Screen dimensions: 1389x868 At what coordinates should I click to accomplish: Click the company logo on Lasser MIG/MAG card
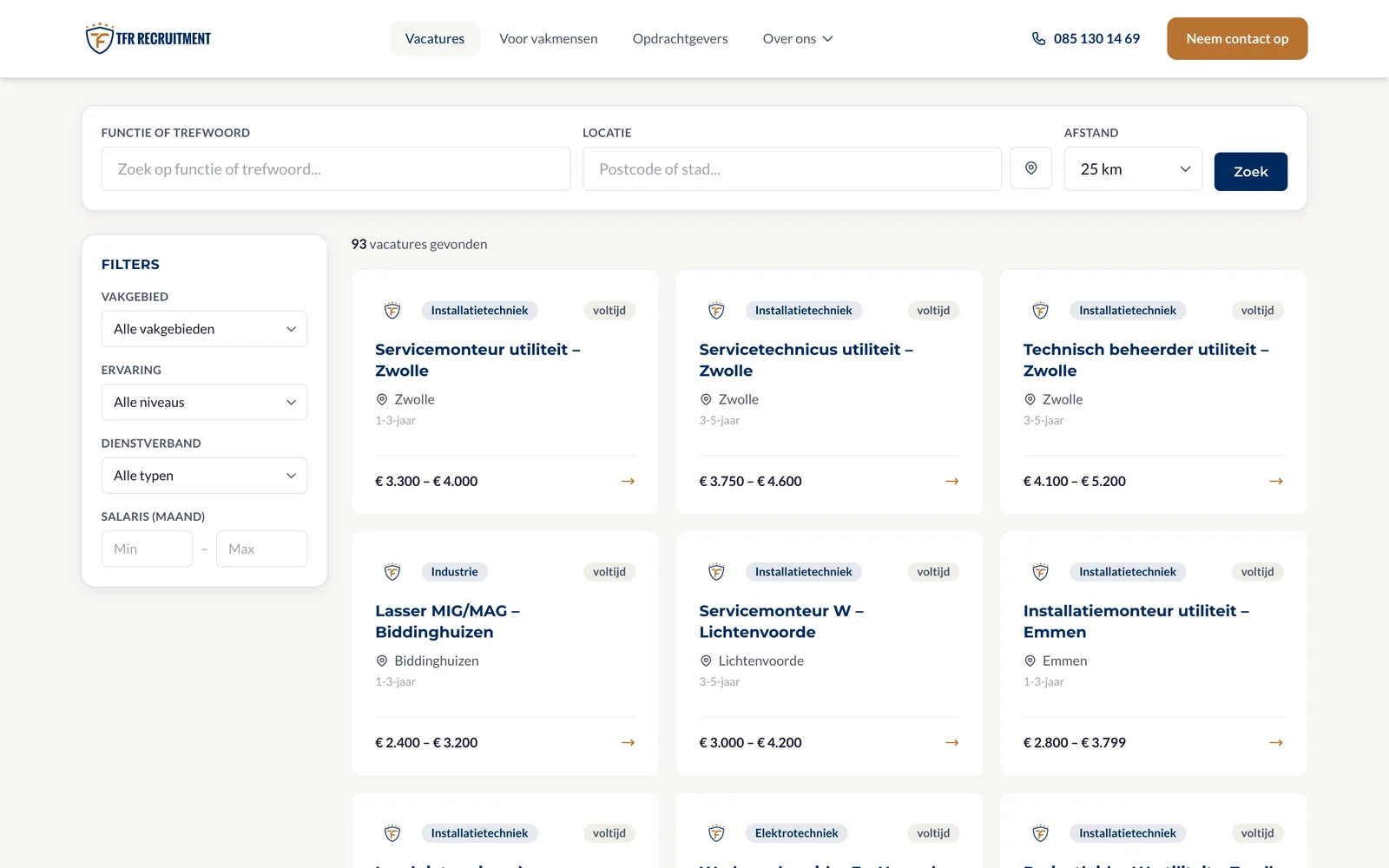click(x=392, y=572)
